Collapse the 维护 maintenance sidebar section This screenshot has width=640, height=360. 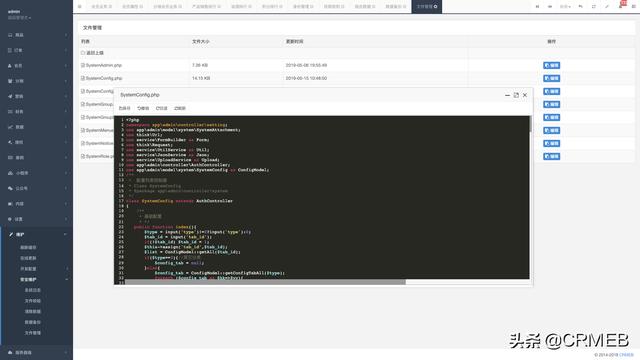coord(37,234)
